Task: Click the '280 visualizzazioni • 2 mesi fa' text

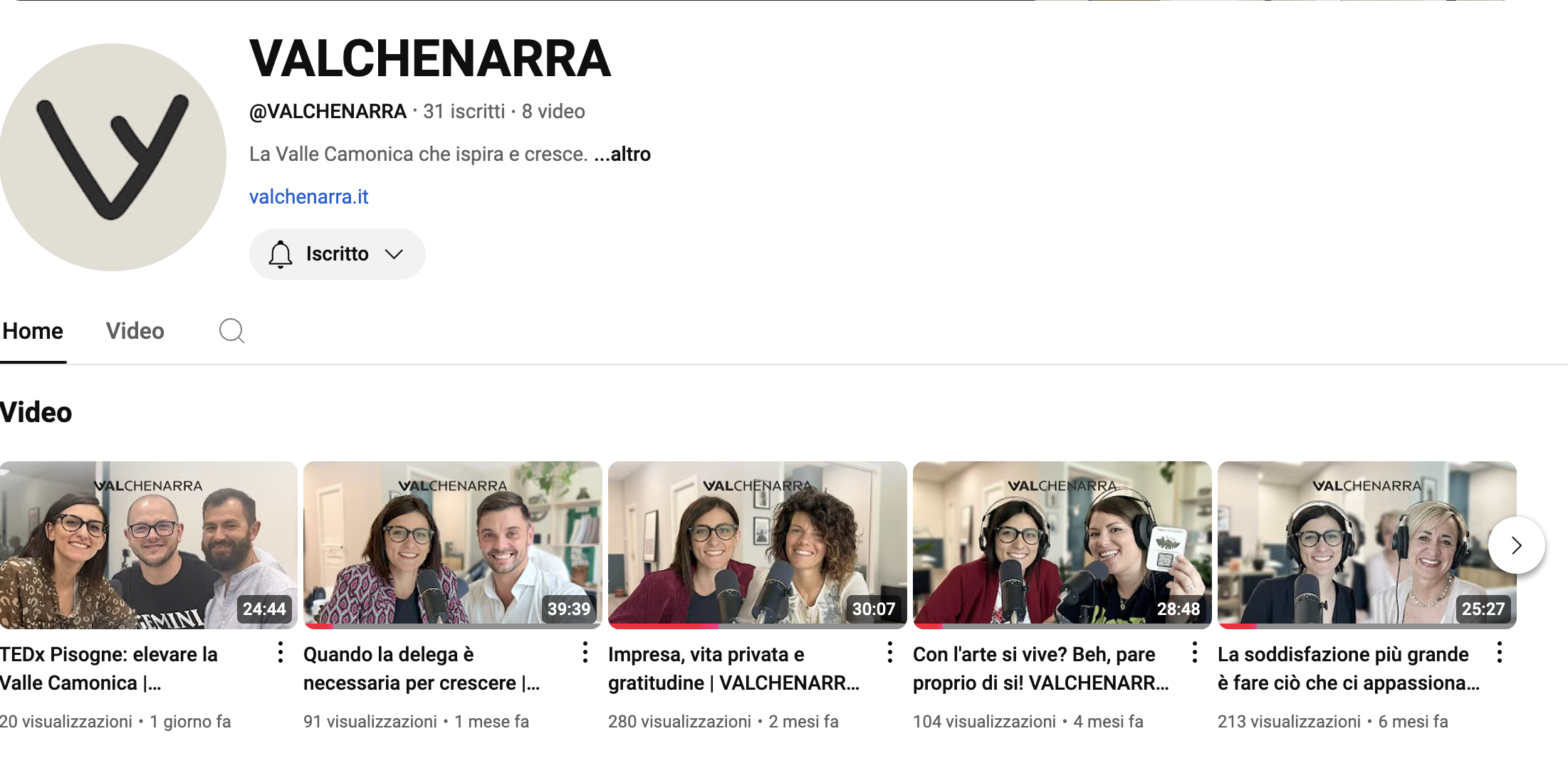Action: coord(723,722)
